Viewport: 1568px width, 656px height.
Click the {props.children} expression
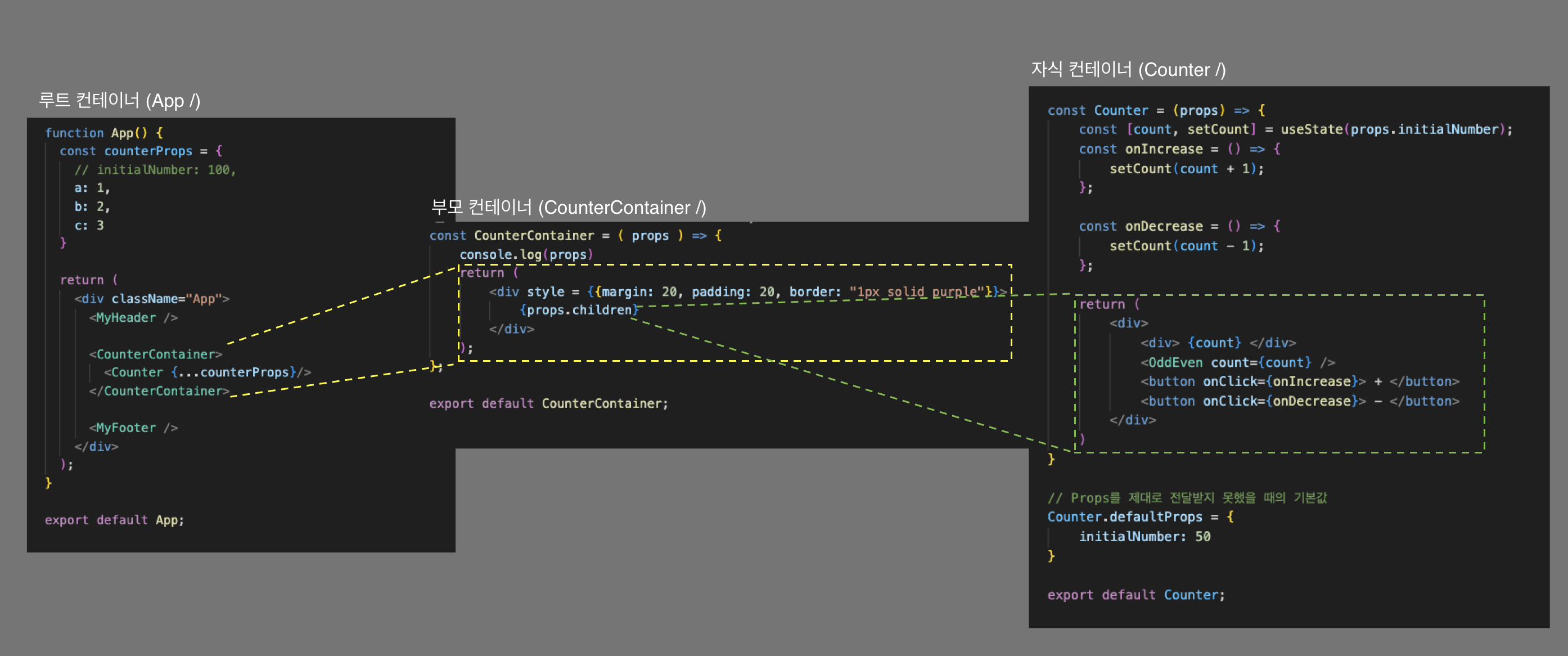point(578,310)
